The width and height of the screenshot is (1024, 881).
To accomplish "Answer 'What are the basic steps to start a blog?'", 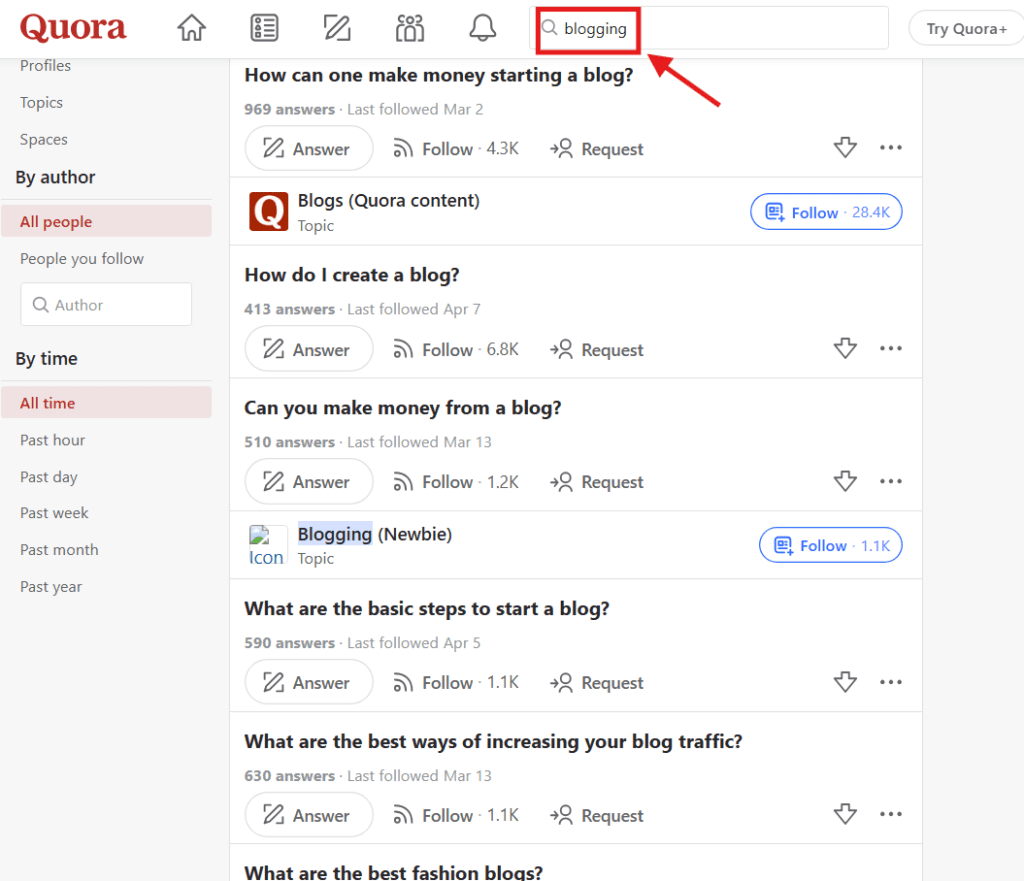I will click(309, 682).
